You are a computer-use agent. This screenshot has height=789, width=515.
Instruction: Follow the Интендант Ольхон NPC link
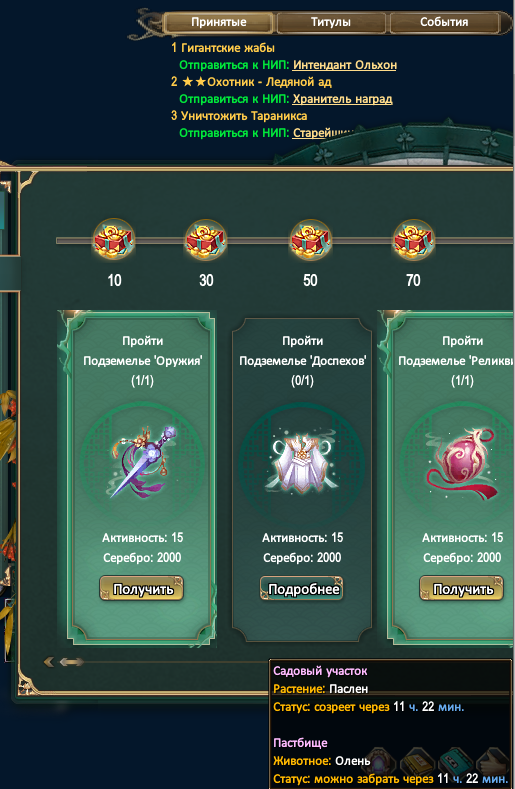click(x=345, y=65)
